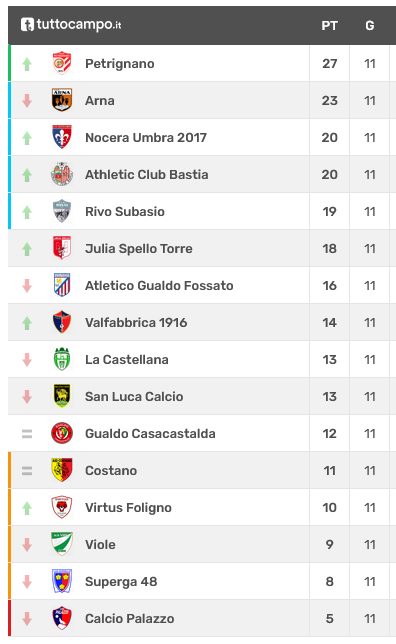
Task: Click the Petrignano team crest
Action: (62, 63)
